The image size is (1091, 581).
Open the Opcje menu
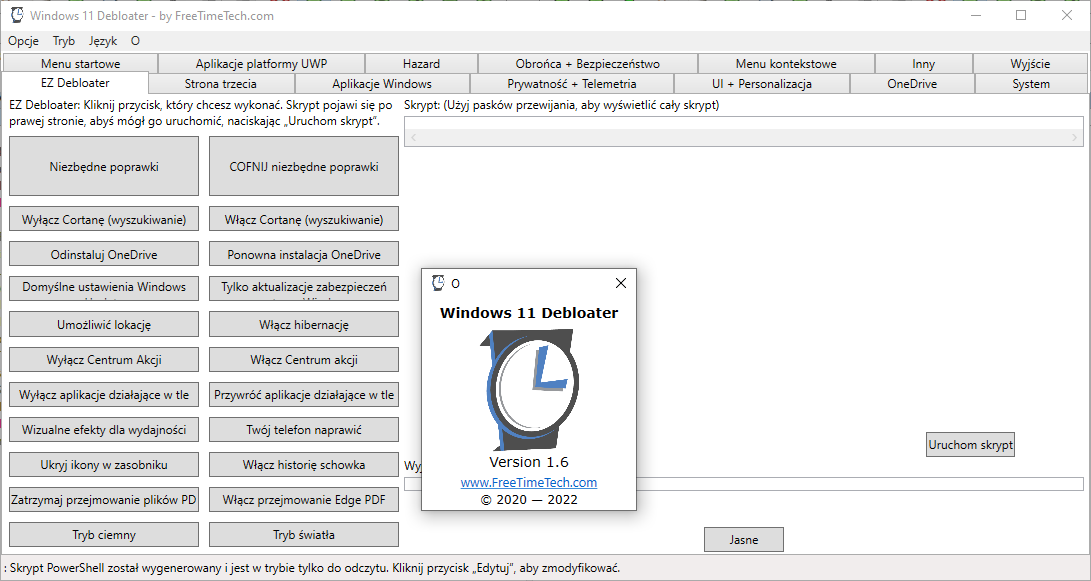coord(24,41)
